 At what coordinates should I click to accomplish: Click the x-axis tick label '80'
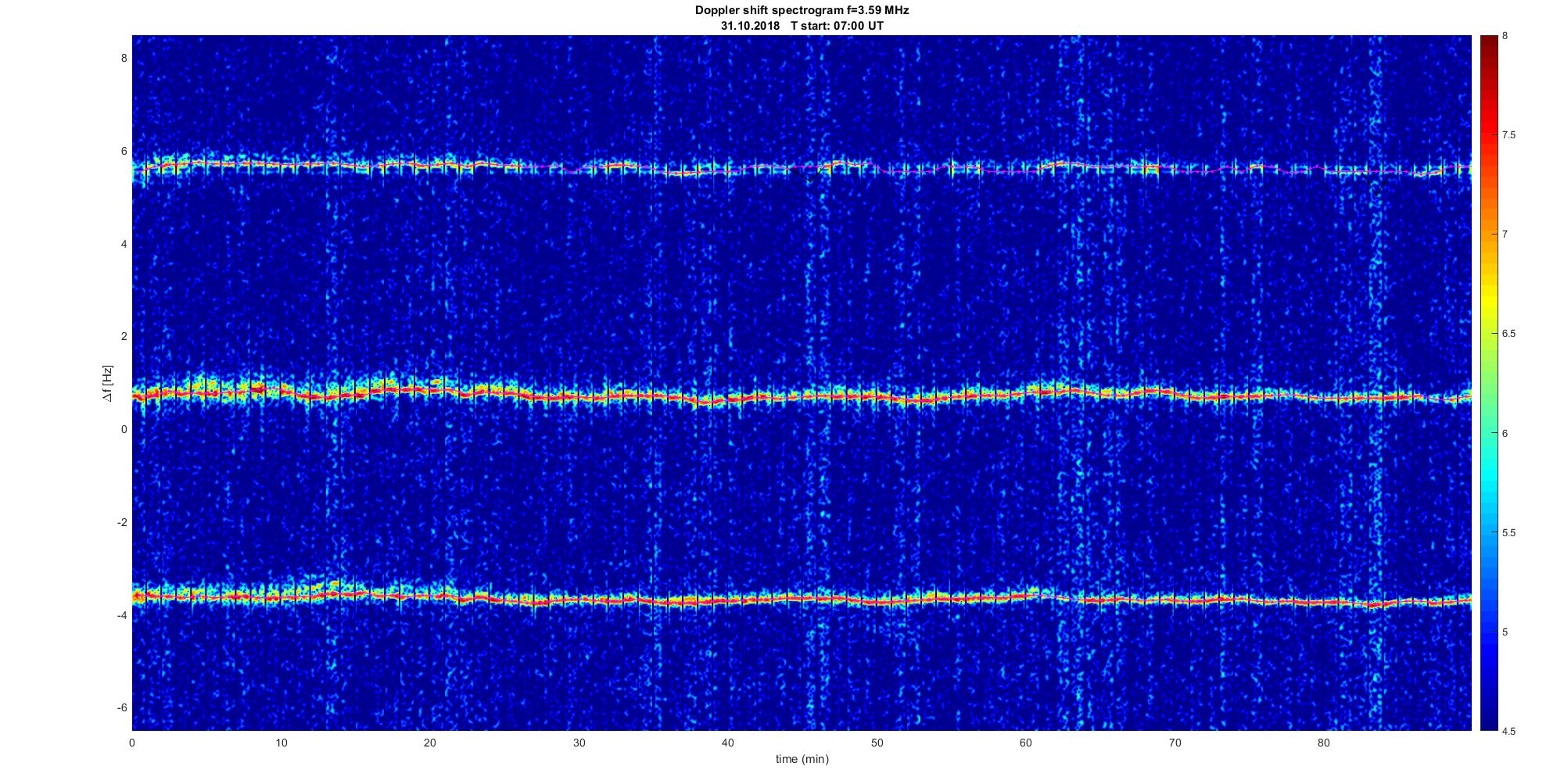pos(1323,743)
